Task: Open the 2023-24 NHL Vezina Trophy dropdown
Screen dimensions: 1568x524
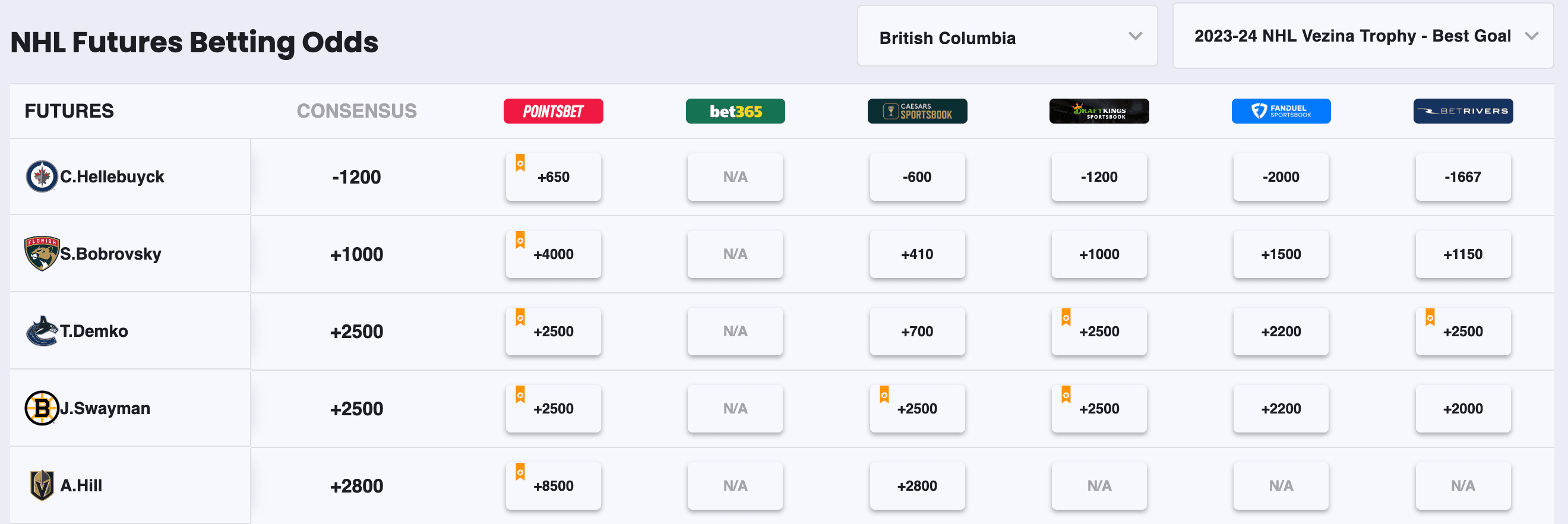Action: (x=1362, y=36)
